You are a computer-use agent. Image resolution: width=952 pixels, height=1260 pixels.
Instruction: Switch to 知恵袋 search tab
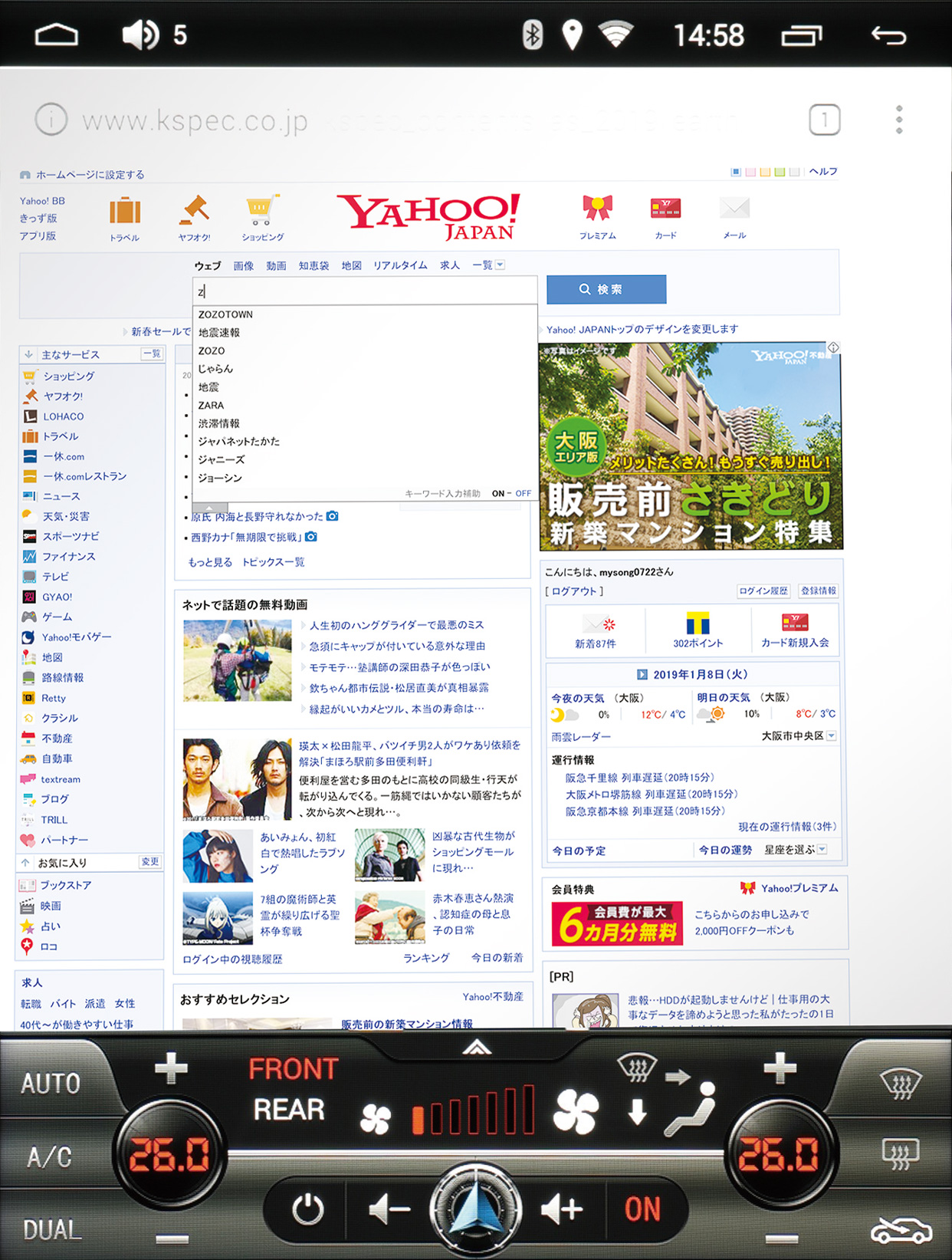314,266
